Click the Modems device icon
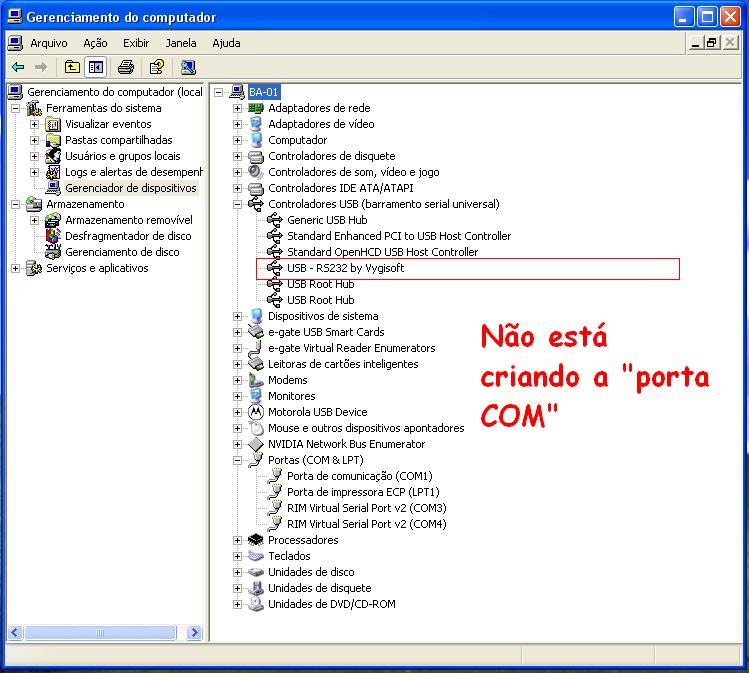 pos(256,380)
